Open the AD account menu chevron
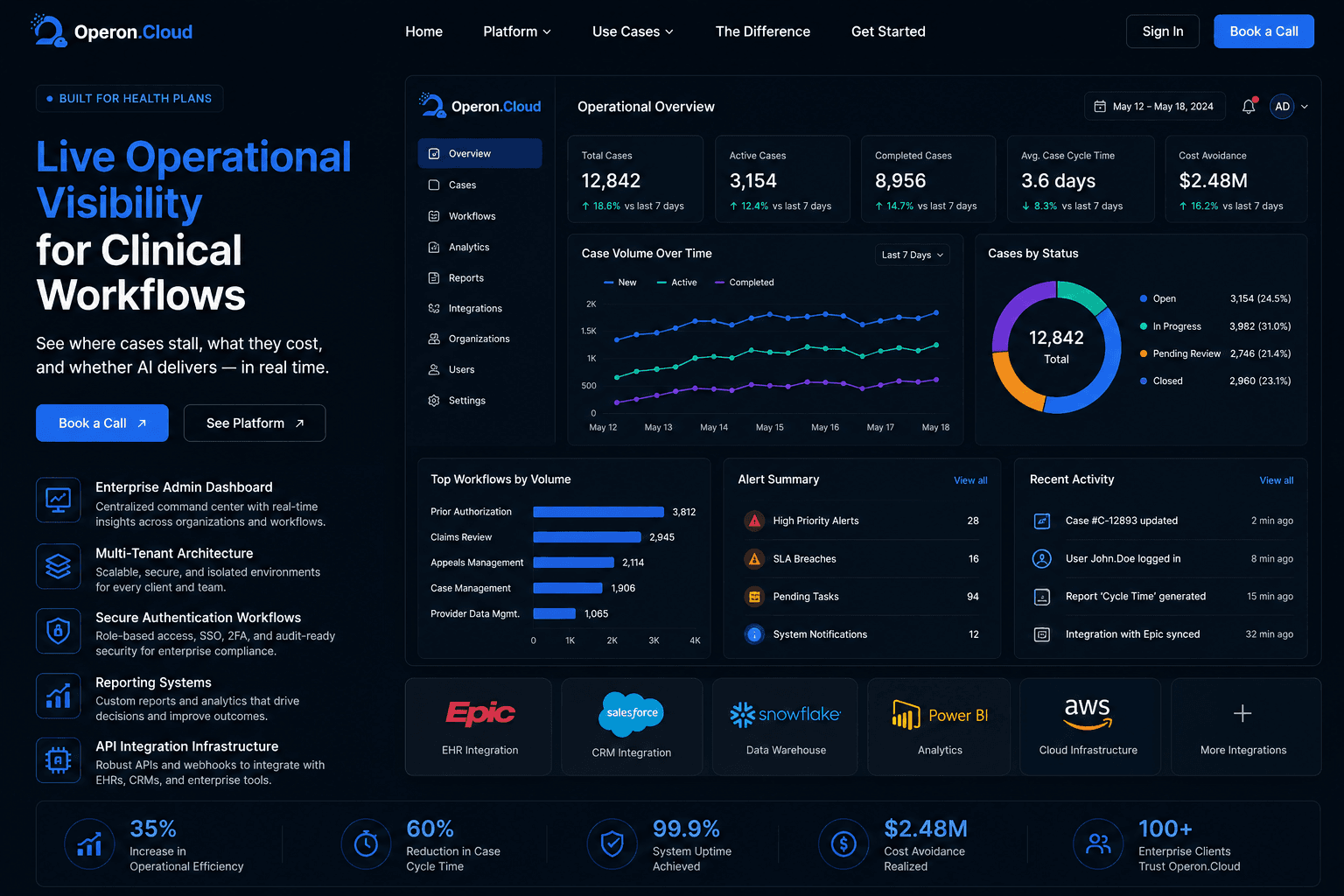 1305,107
